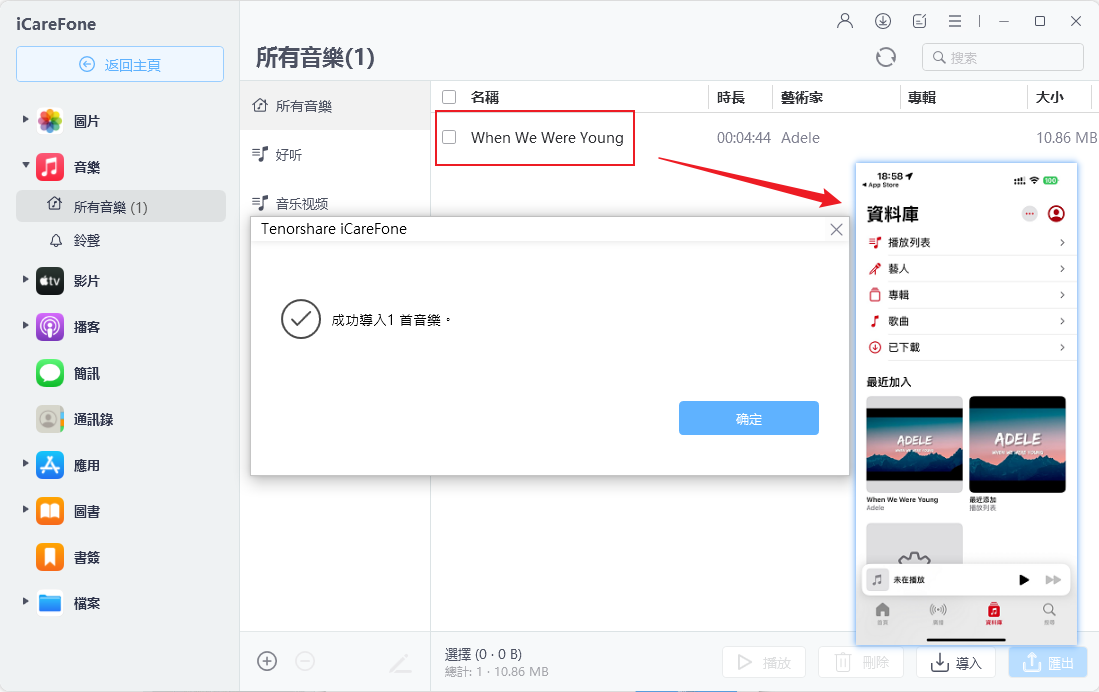Focus the 搜索 search field

1002,57
